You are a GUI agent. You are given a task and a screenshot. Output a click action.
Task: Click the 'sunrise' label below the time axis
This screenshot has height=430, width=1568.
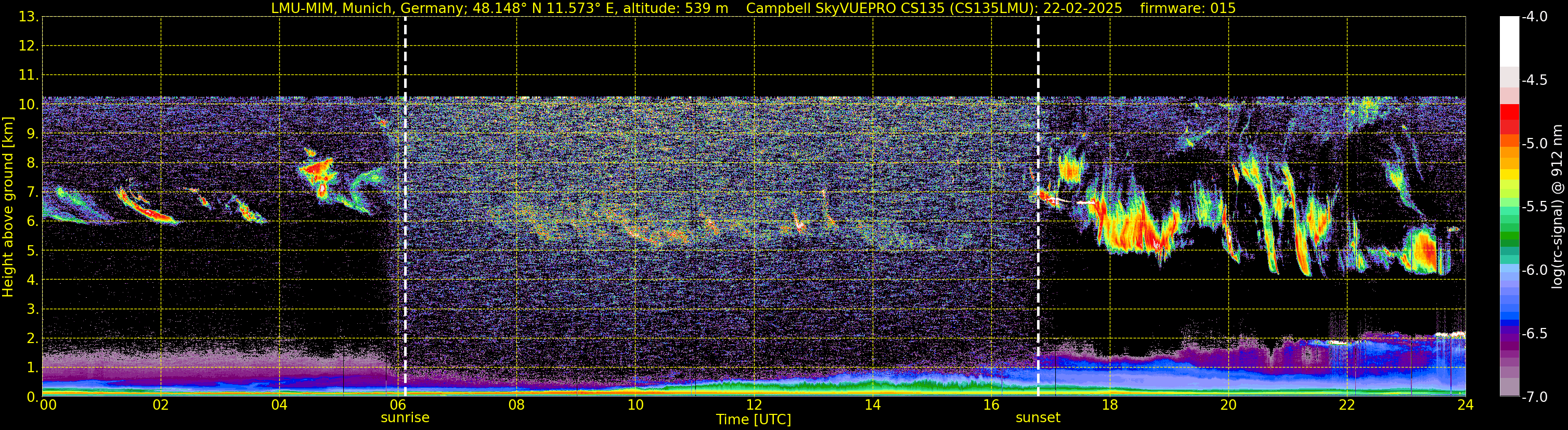point(405,418)
